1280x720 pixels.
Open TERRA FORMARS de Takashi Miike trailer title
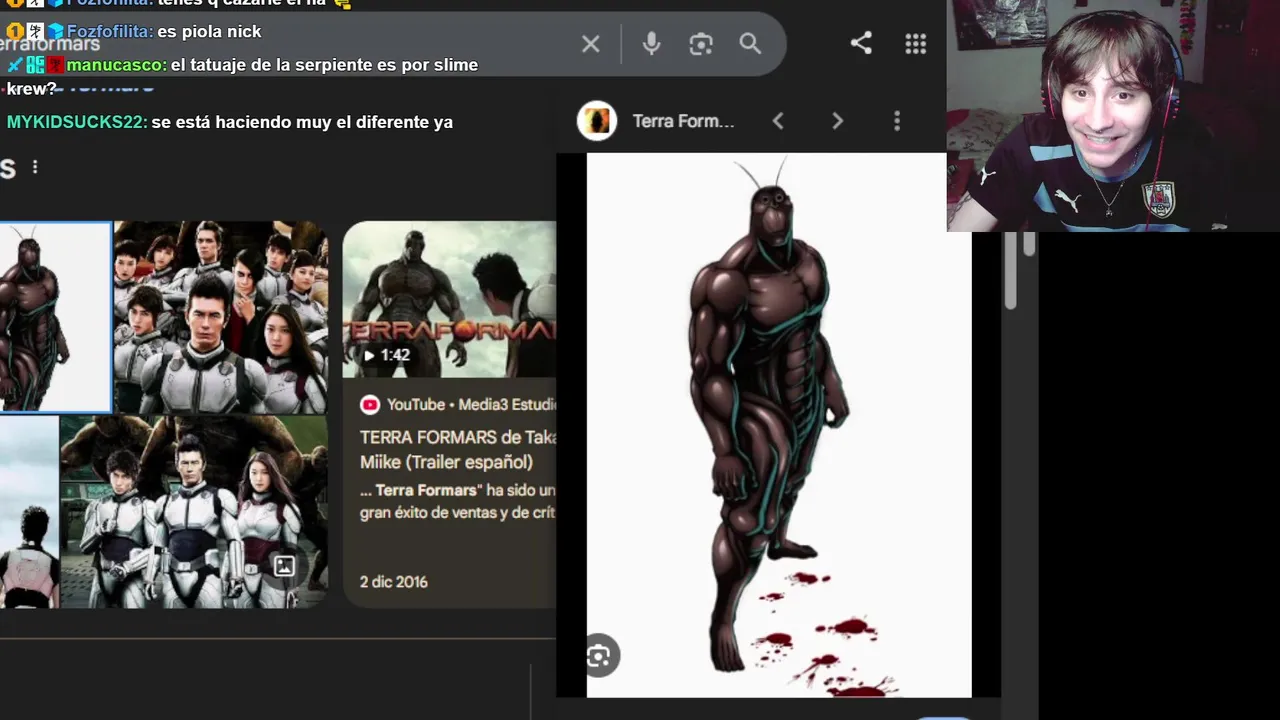pos(458,450)
